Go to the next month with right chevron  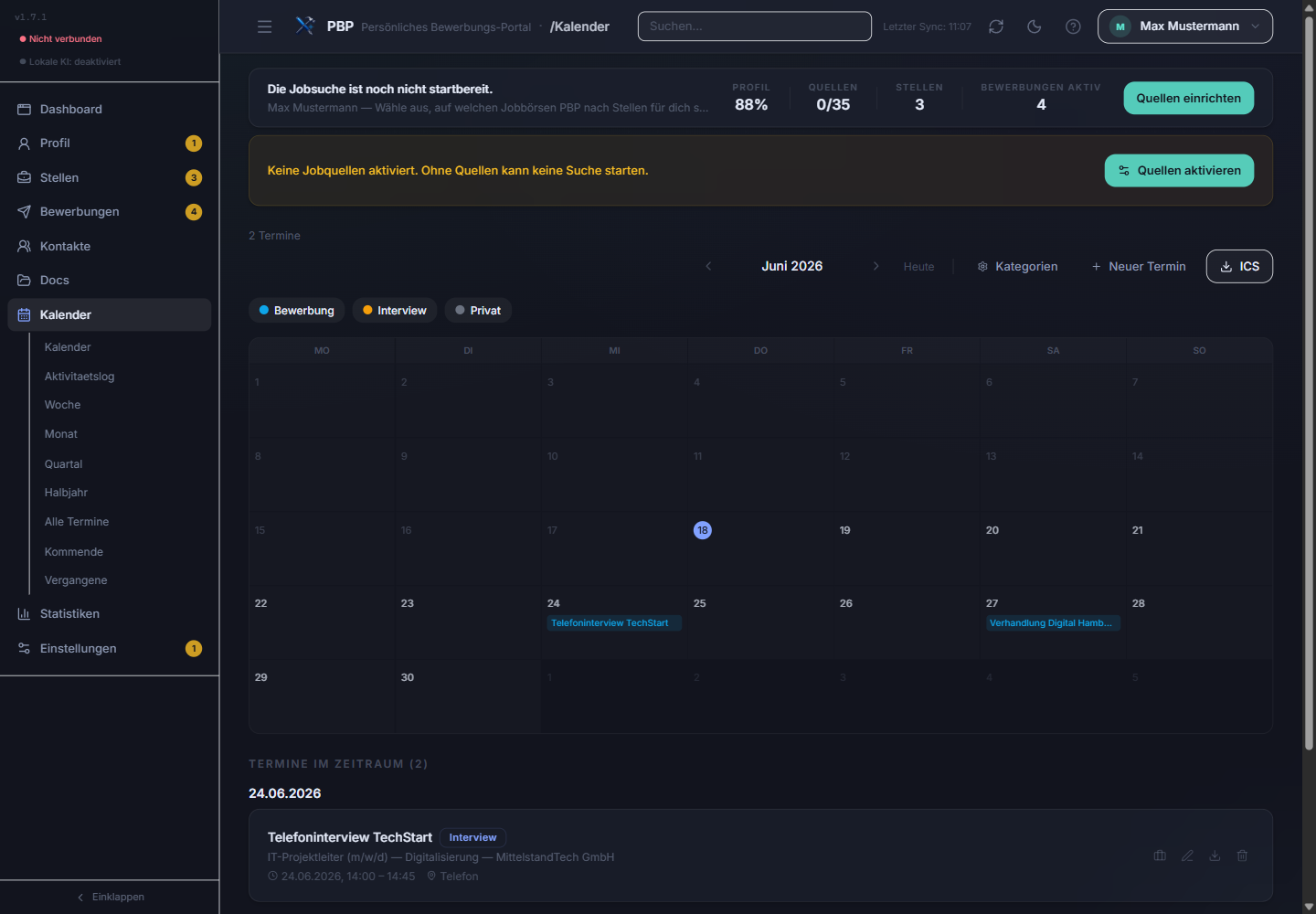(876, 266)
